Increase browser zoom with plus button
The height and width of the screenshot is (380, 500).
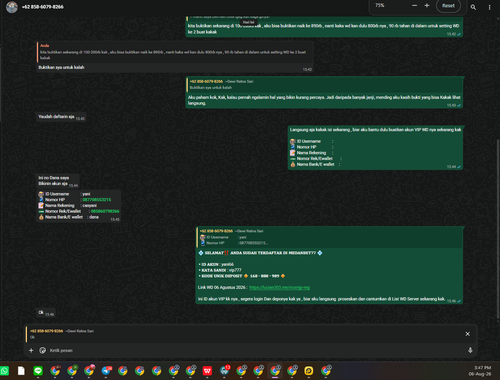point(427,6)
